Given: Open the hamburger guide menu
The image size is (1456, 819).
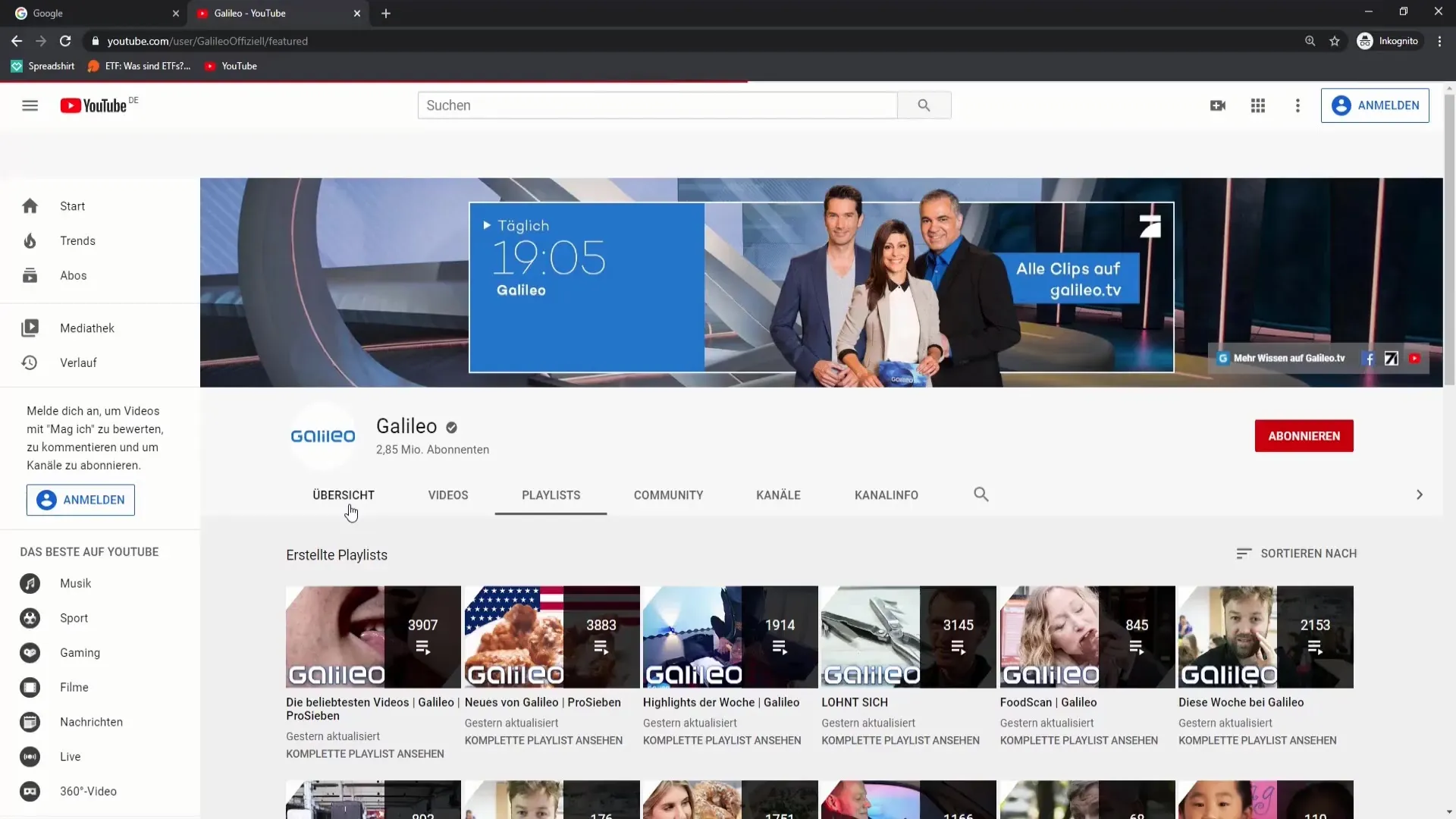Looking at the screenshot, I should click(x=30, y=105).
